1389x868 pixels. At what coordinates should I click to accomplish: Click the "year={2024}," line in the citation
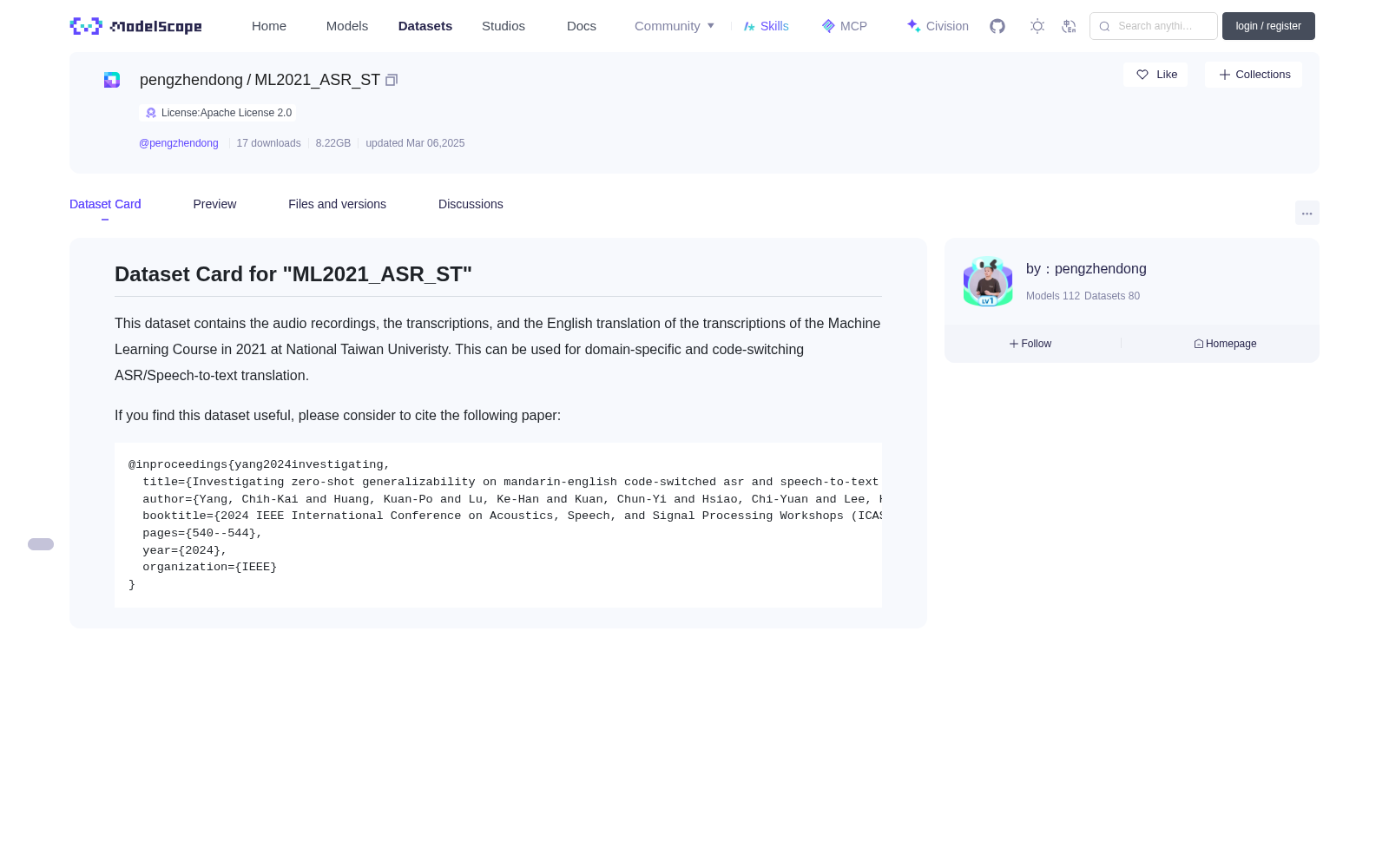click(x=185, y=550)
